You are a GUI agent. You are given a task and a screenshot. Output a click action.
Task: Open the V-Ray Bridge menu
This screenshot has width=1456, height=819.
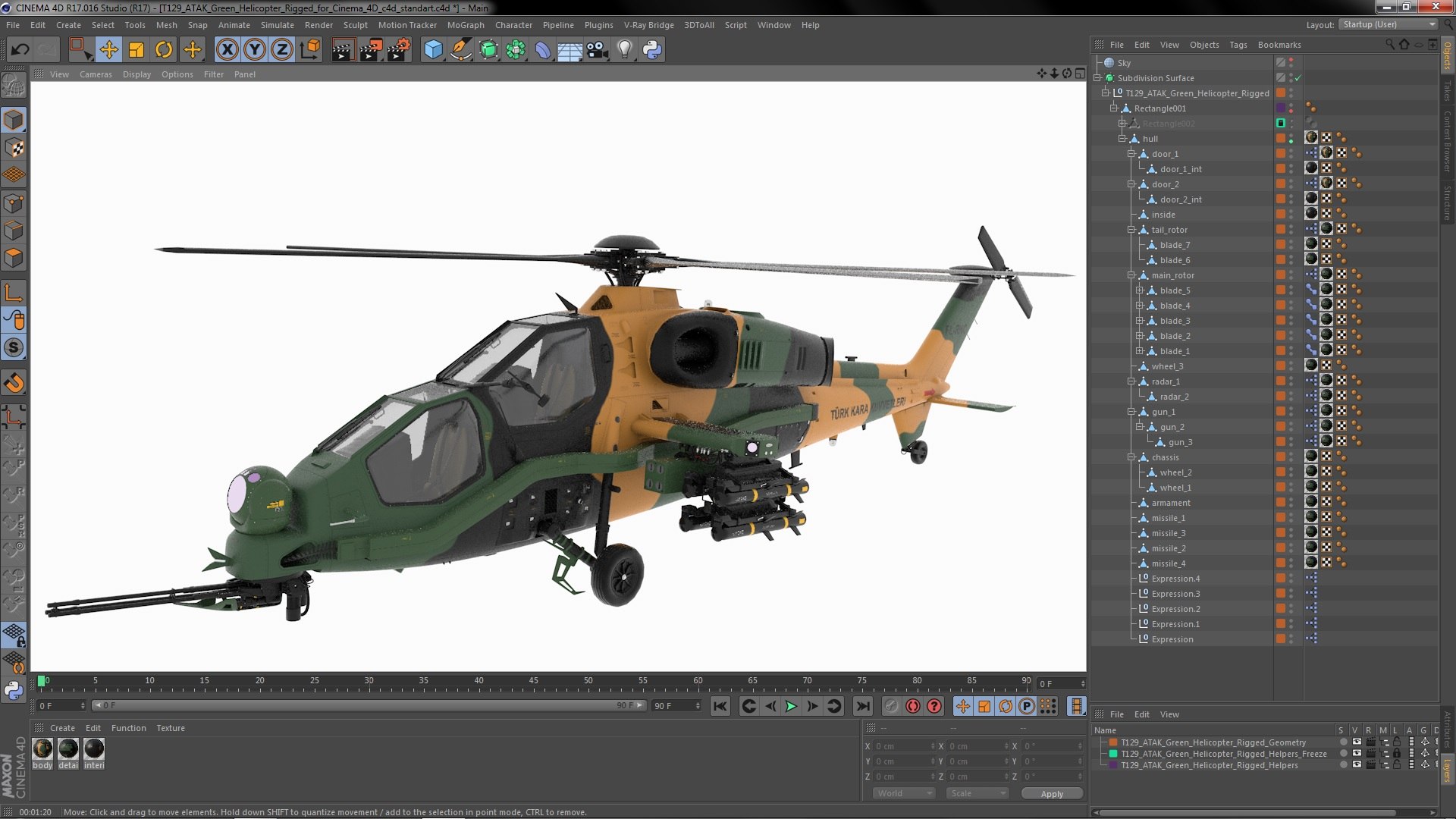[648, 25]
